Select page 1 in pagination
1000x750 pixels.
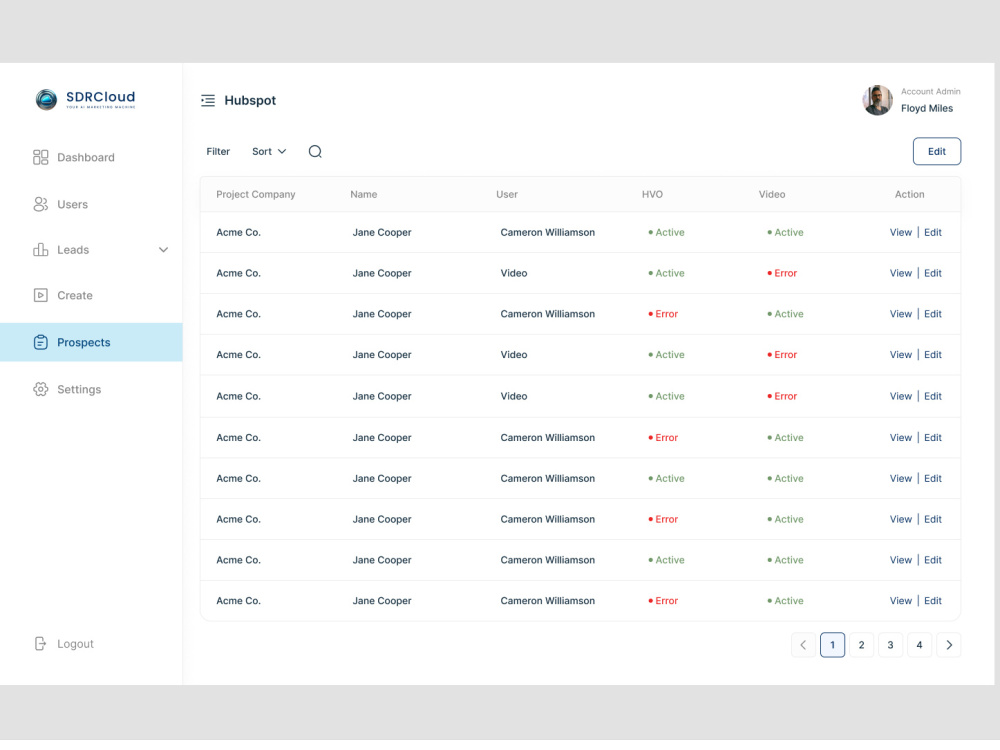(832, 645)
